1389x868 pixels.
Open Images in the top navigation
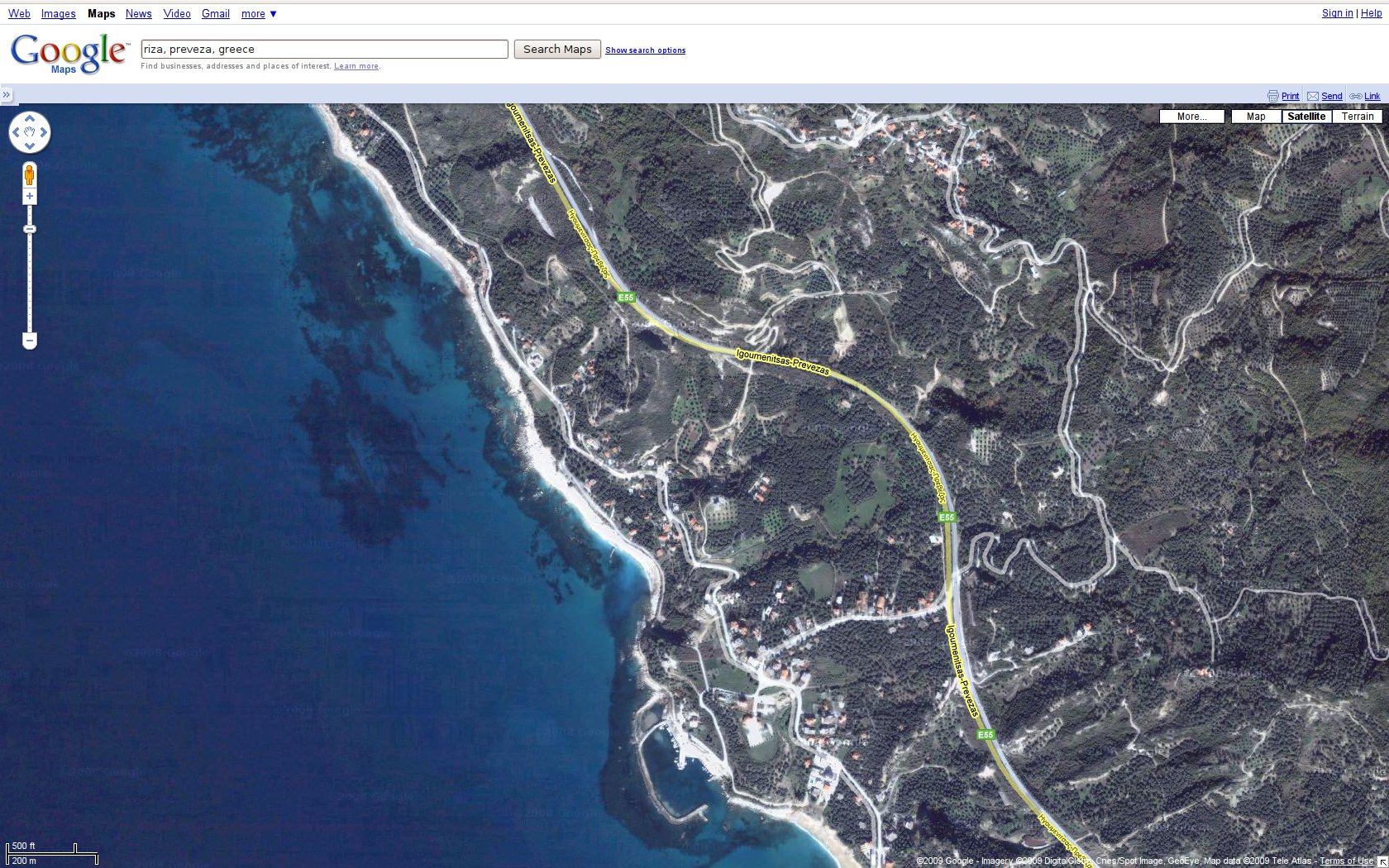pos(58,14)
